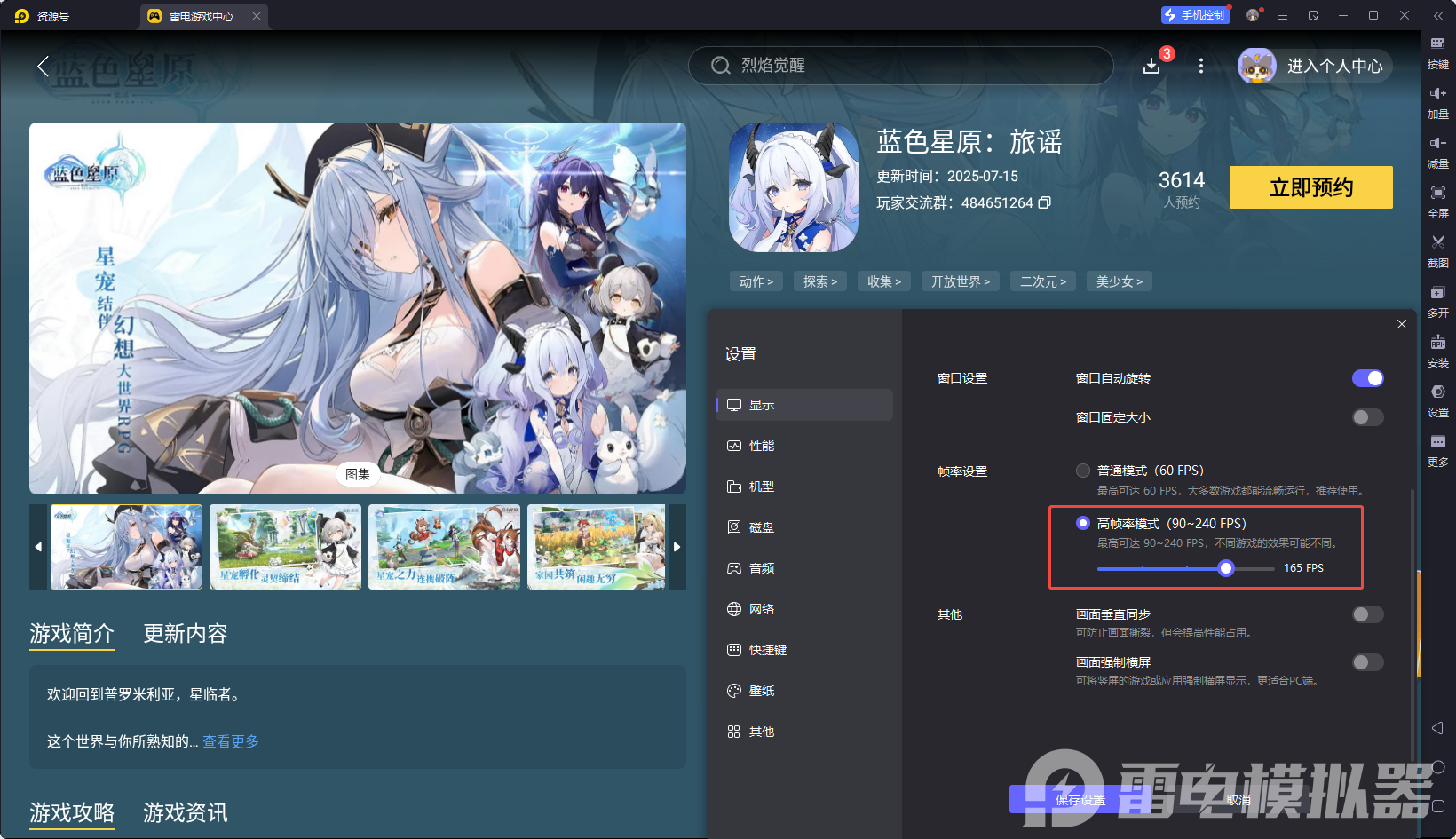Click 取消 to cancel settings

pos(1238,800)
